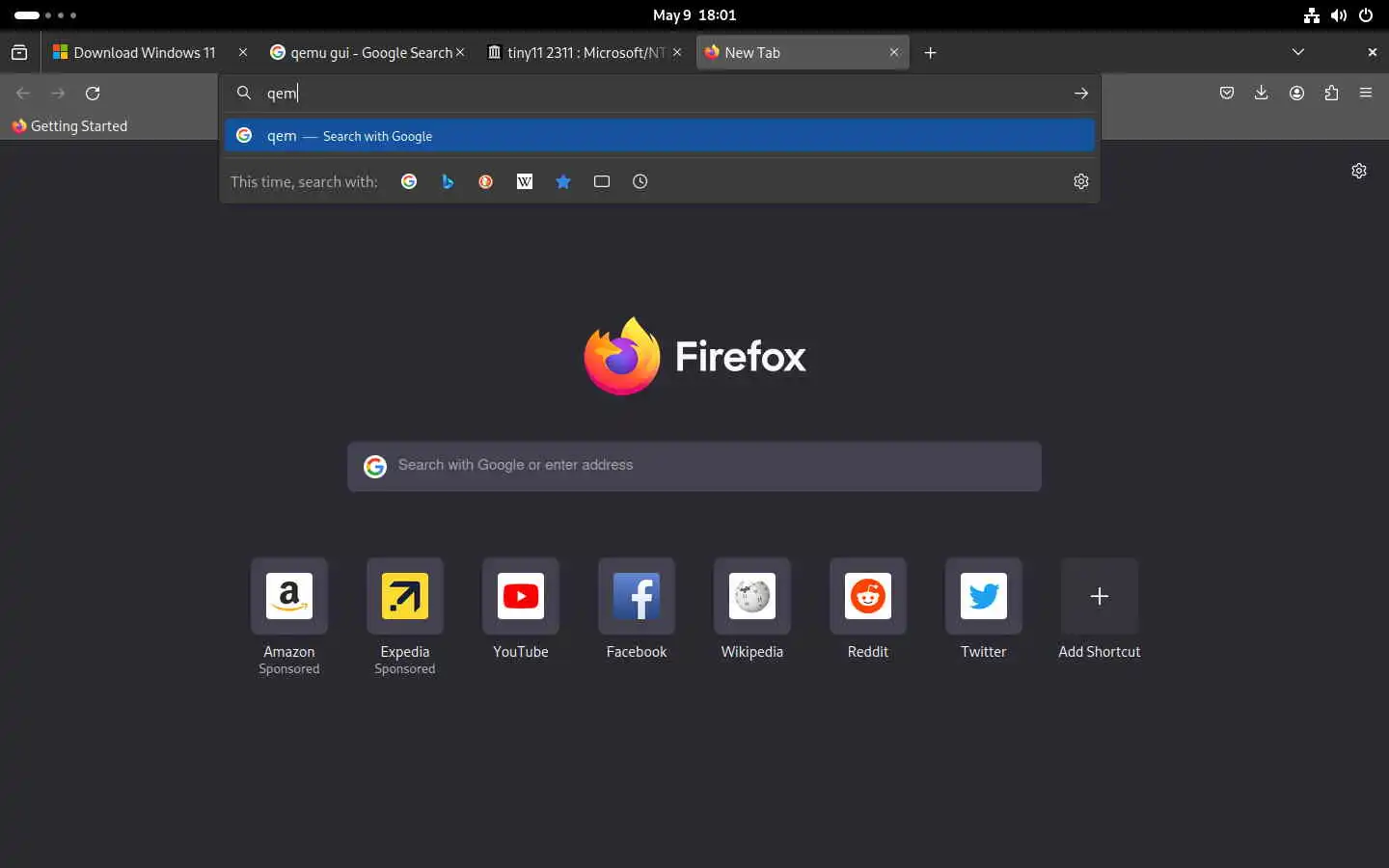Viewport: 1389px width, 868px height.
Task: Reload the current page
Action: 93,94
